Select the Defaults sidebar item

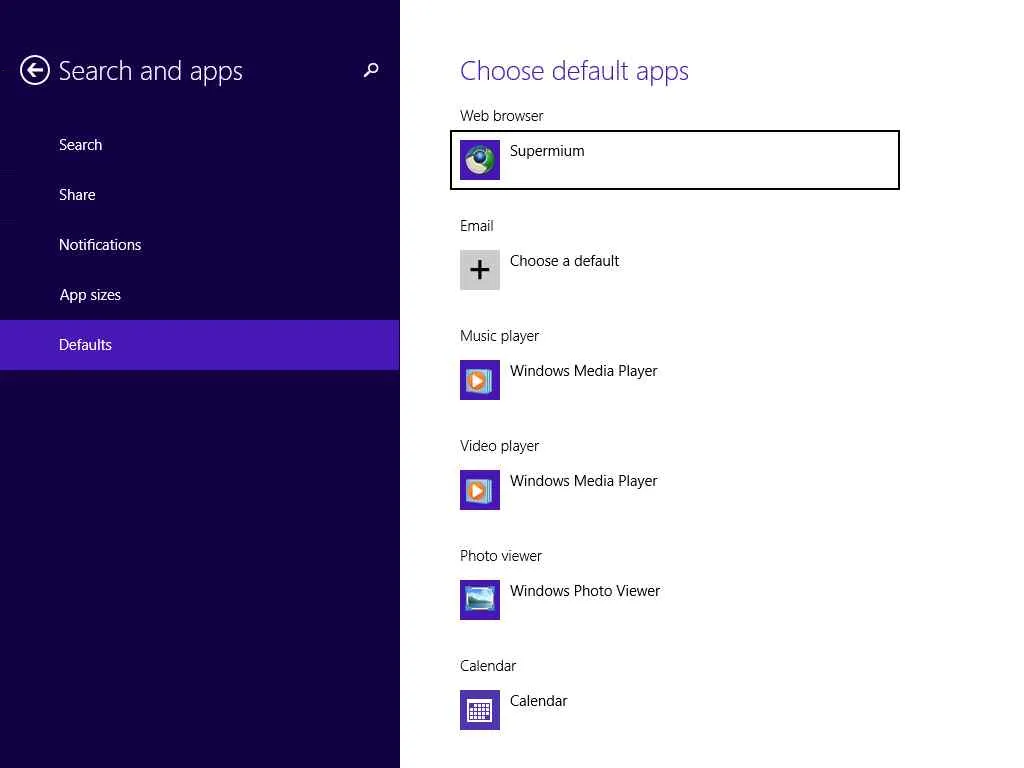(86, 345)
